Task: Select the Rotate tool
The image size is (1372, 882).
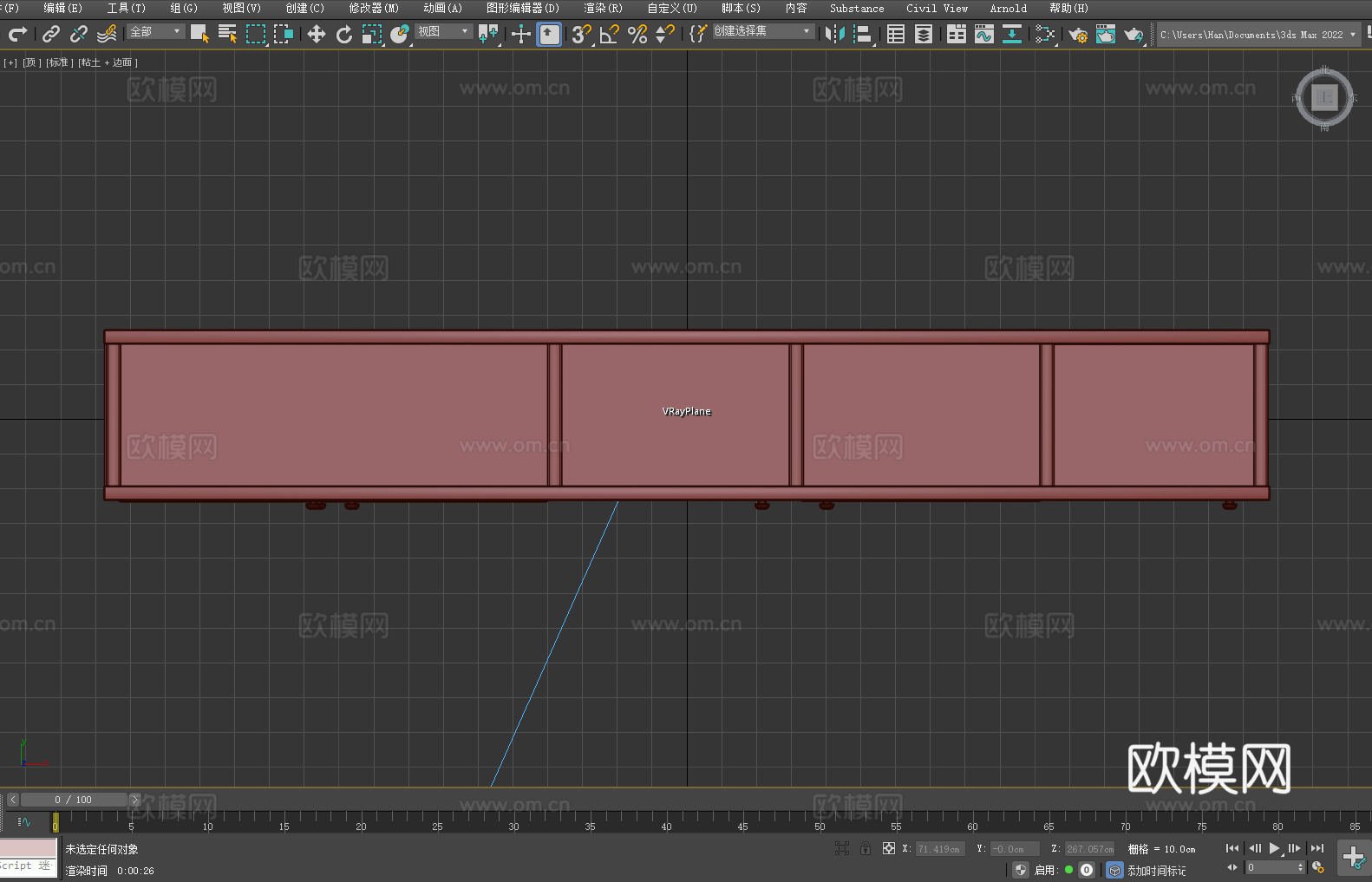Action: pyautogui.click(x=343, y=34)
